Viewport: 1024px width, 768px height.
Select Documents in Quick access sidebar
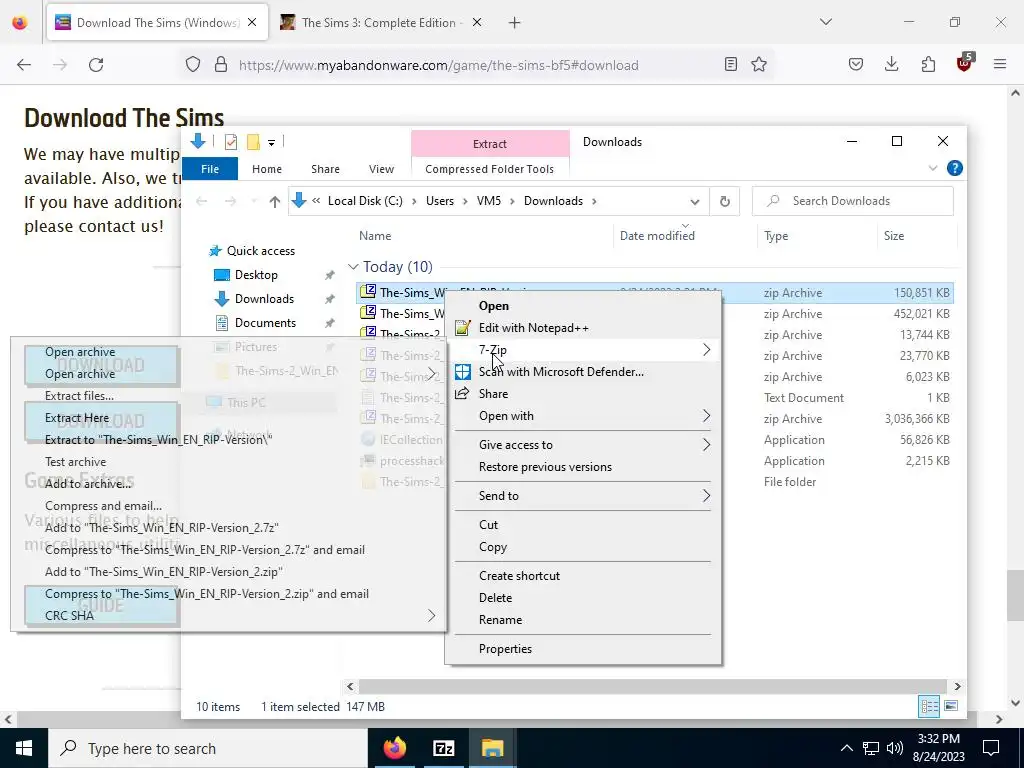pos(265,323)
